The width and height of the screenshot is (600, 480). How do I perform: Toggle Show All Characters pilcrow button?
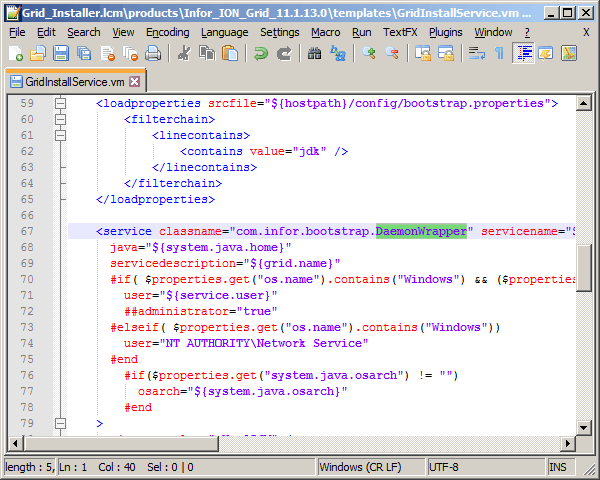(x=499, y=54)
